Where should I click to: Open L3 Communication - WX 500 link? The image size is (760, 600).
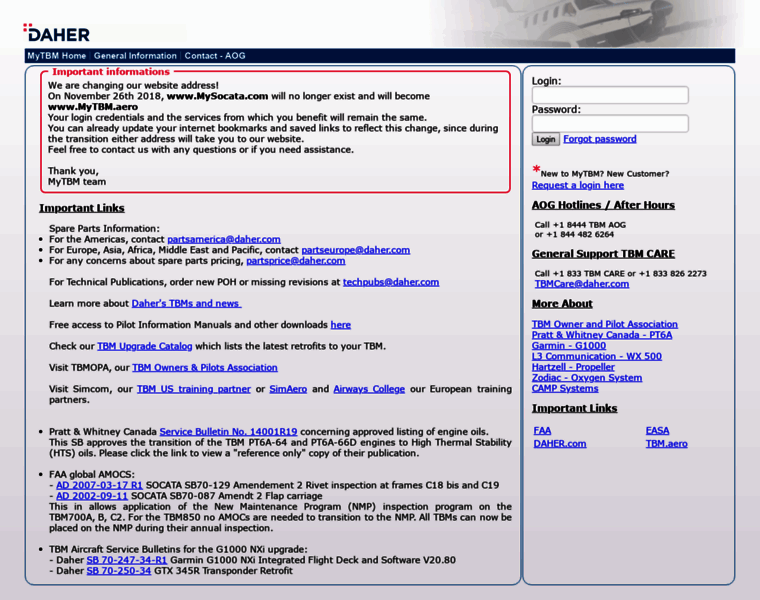(x=597, y=356)
